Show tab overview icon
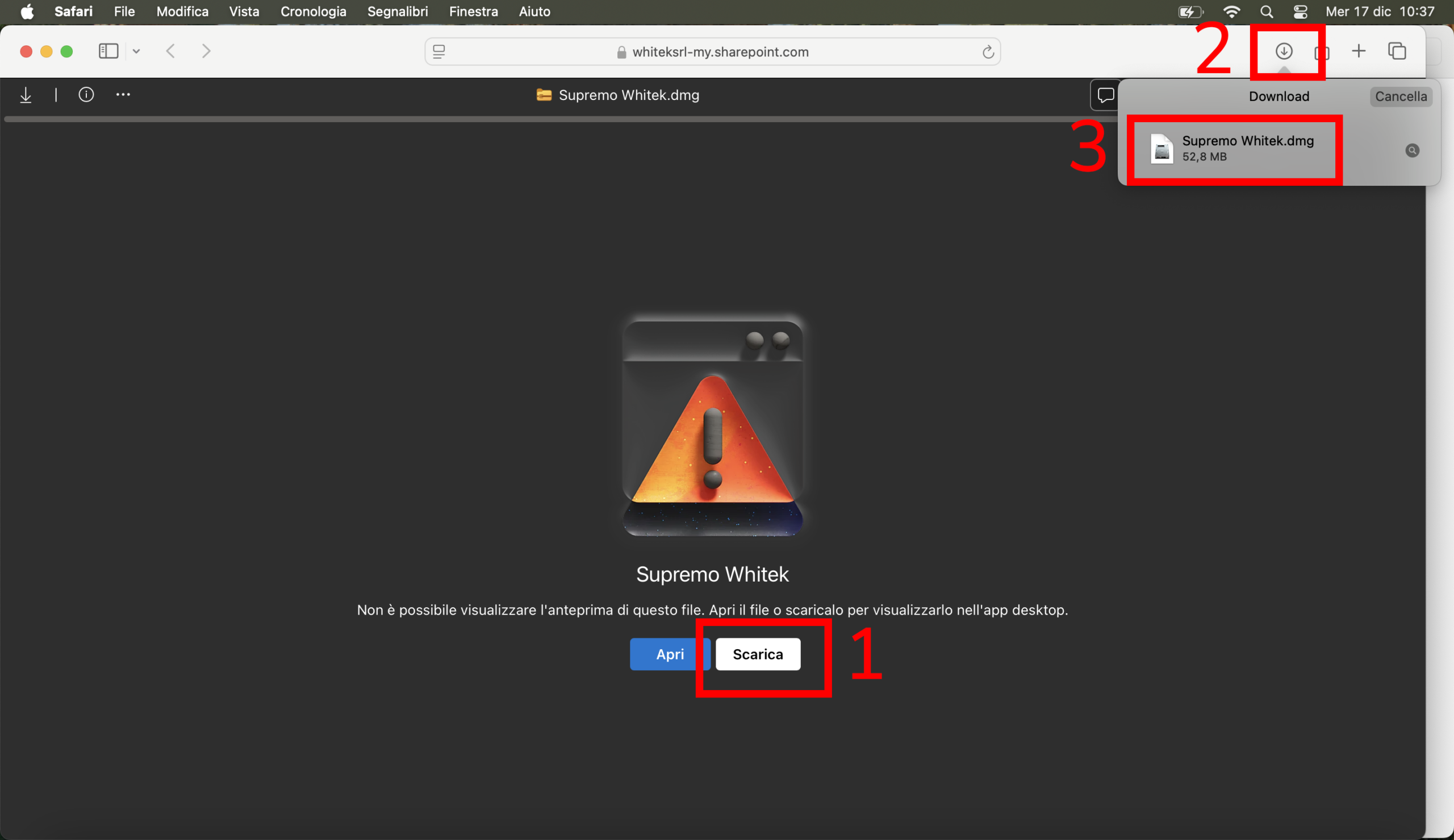 (x=1396, y=51)
